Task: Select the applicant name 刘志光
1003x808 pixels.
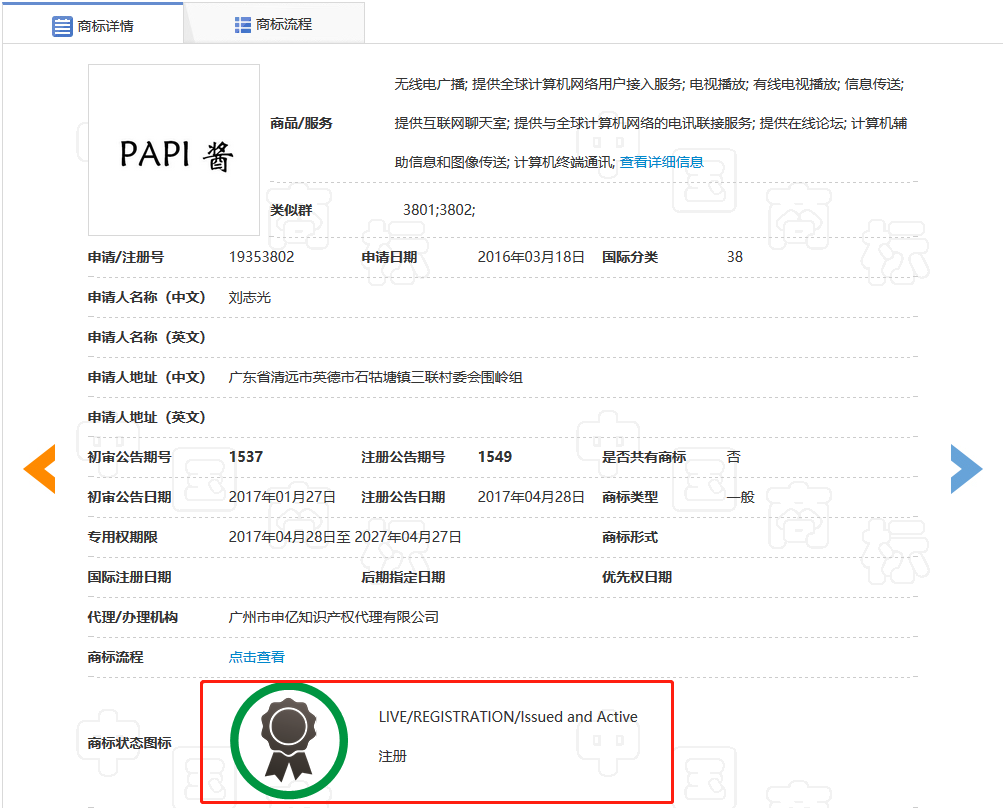Action: click(x=249, y=297)
